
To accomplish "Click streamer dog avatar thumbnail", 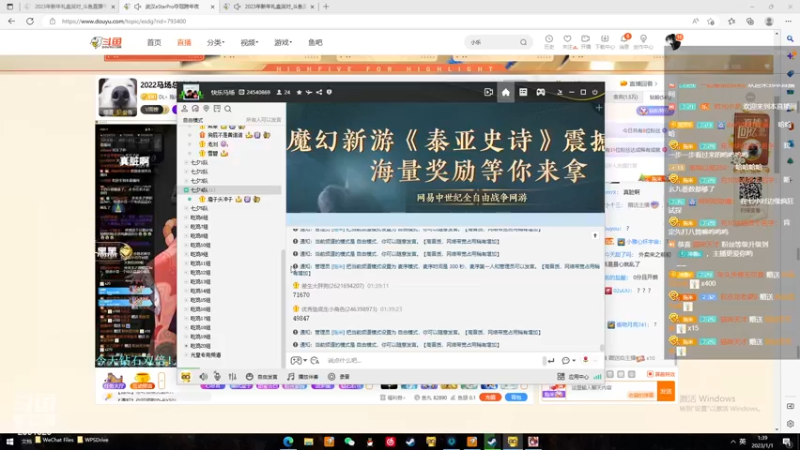I will [117, 97].
